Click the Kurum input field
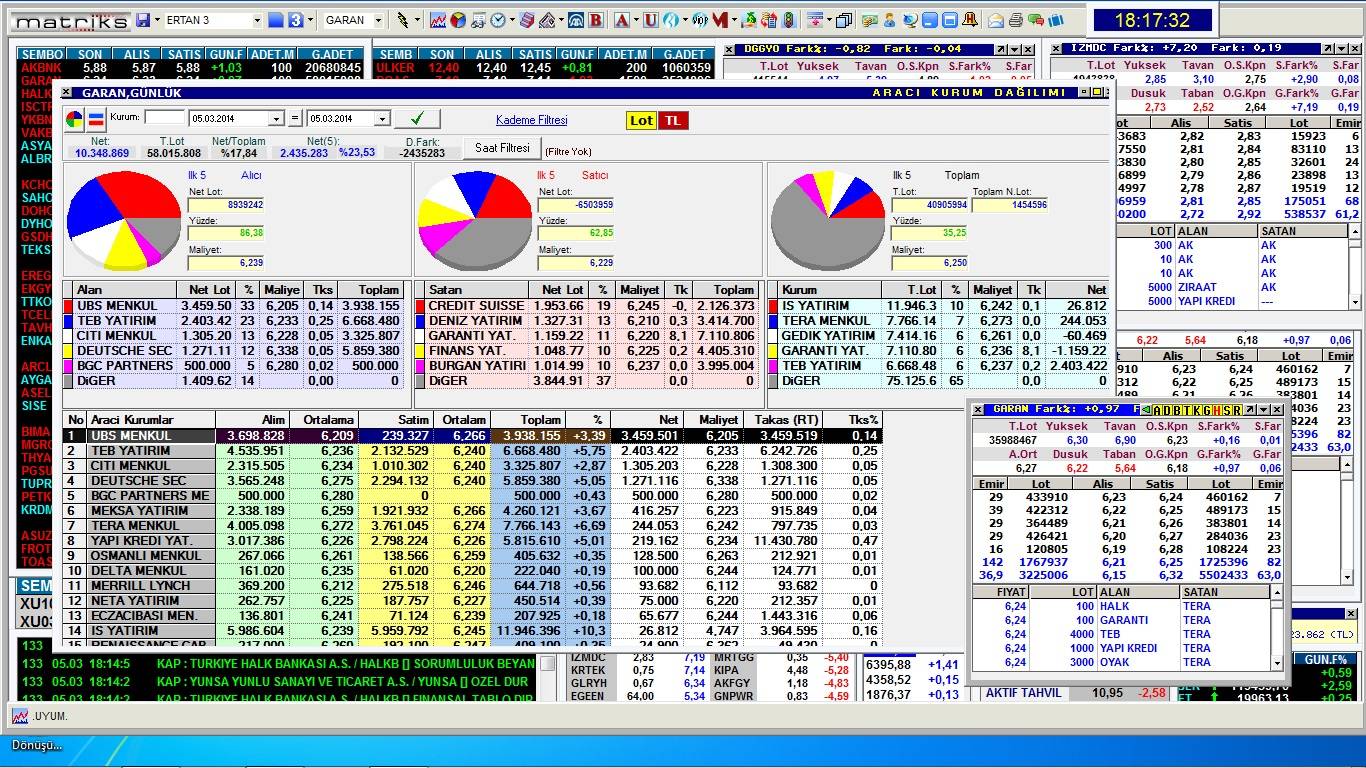 tap(164, 118)
